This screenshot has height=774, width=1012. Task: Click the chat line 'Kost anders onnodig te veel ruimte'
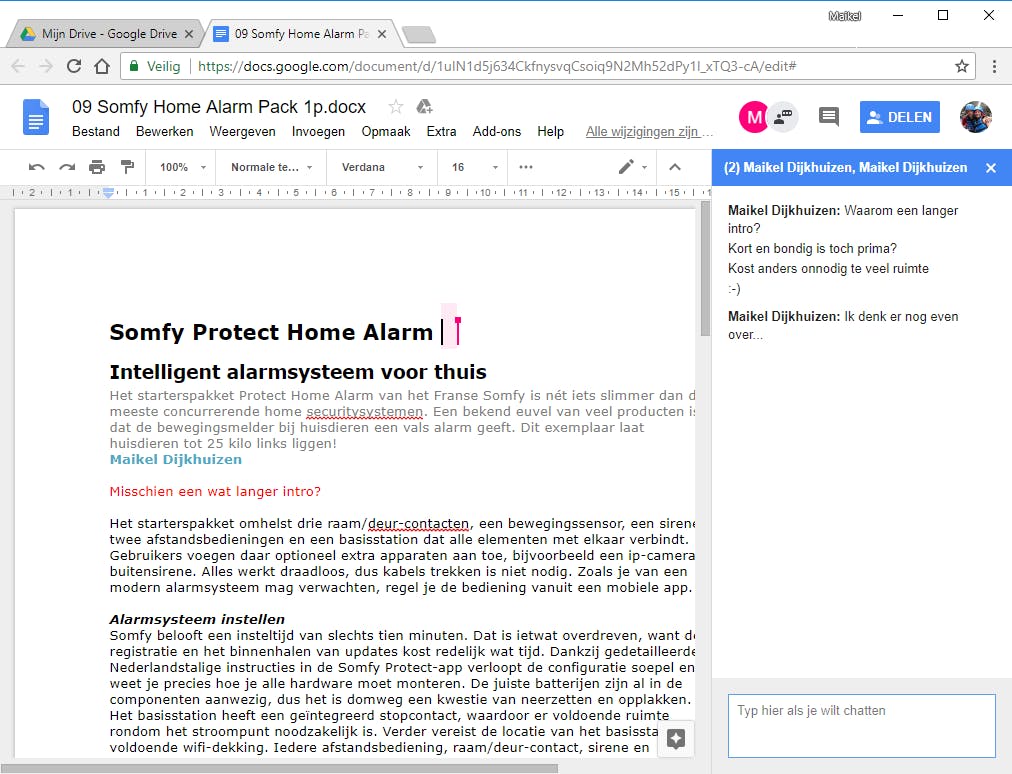pos(828,269)
